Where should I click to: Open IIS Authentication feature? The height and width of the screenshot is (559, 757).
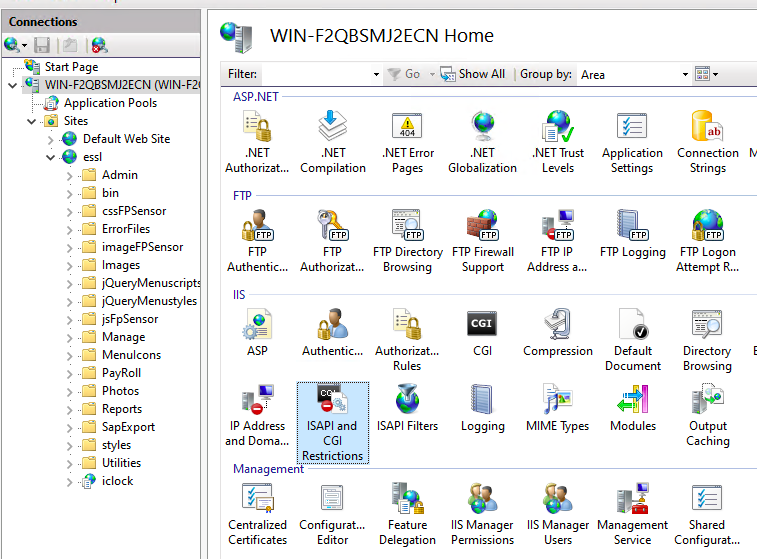[333, 333]
